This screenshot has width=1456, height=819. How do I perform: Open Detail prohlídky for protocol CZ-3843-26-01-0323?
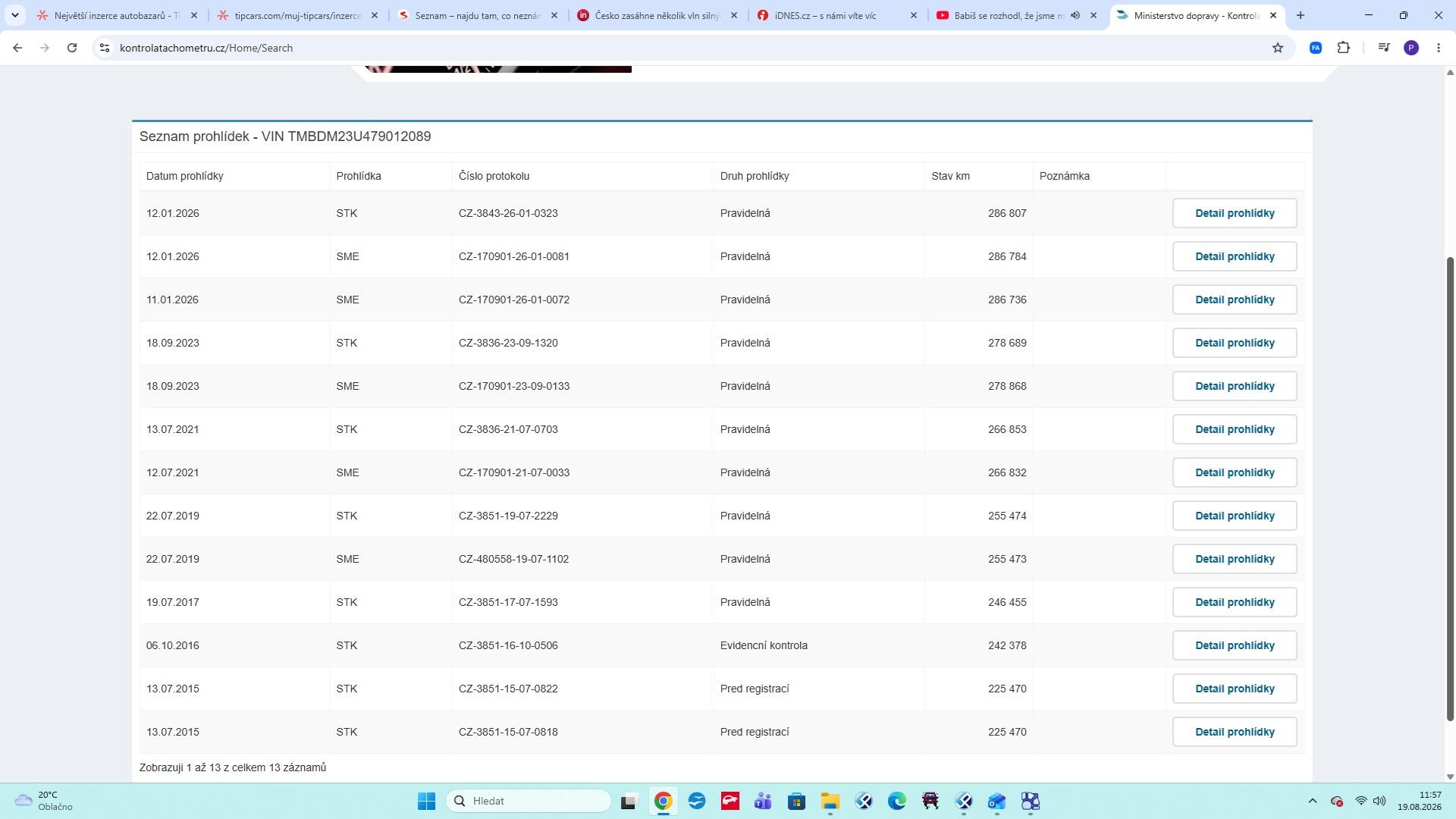tap(1235, 213)
